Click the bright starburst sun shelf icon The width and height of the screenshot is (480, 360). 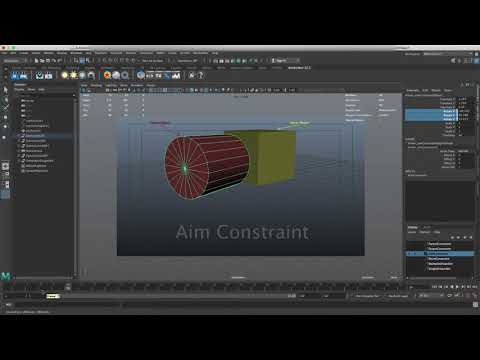73,76
